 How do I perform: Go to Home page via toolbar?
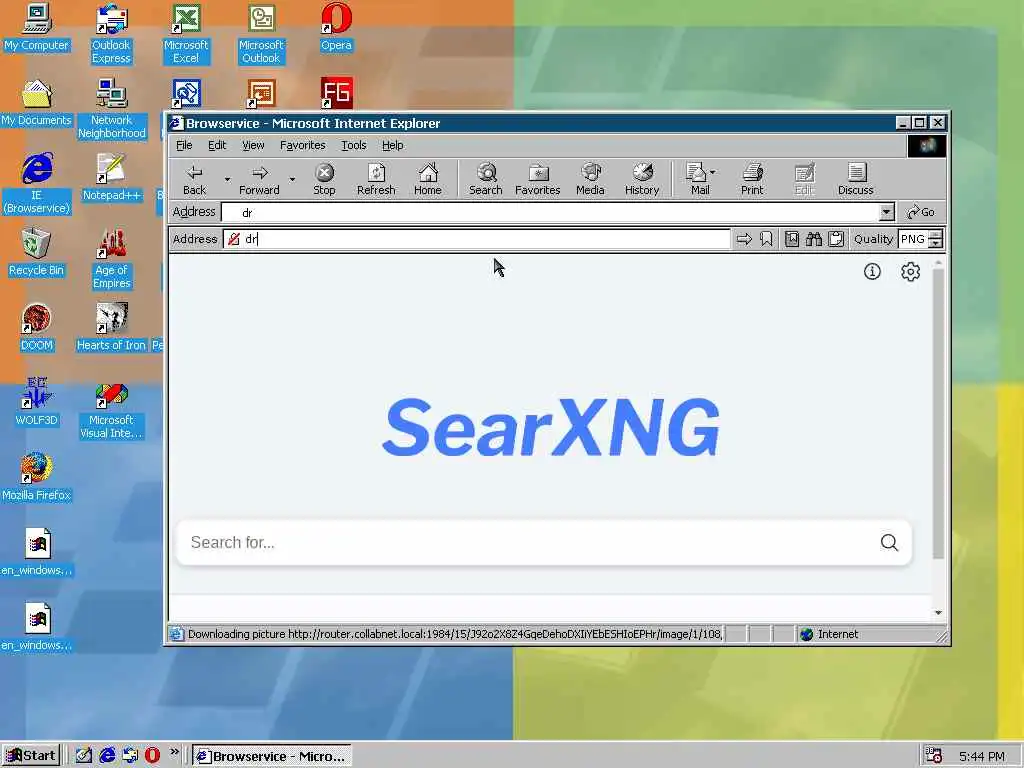pos(428,179)
